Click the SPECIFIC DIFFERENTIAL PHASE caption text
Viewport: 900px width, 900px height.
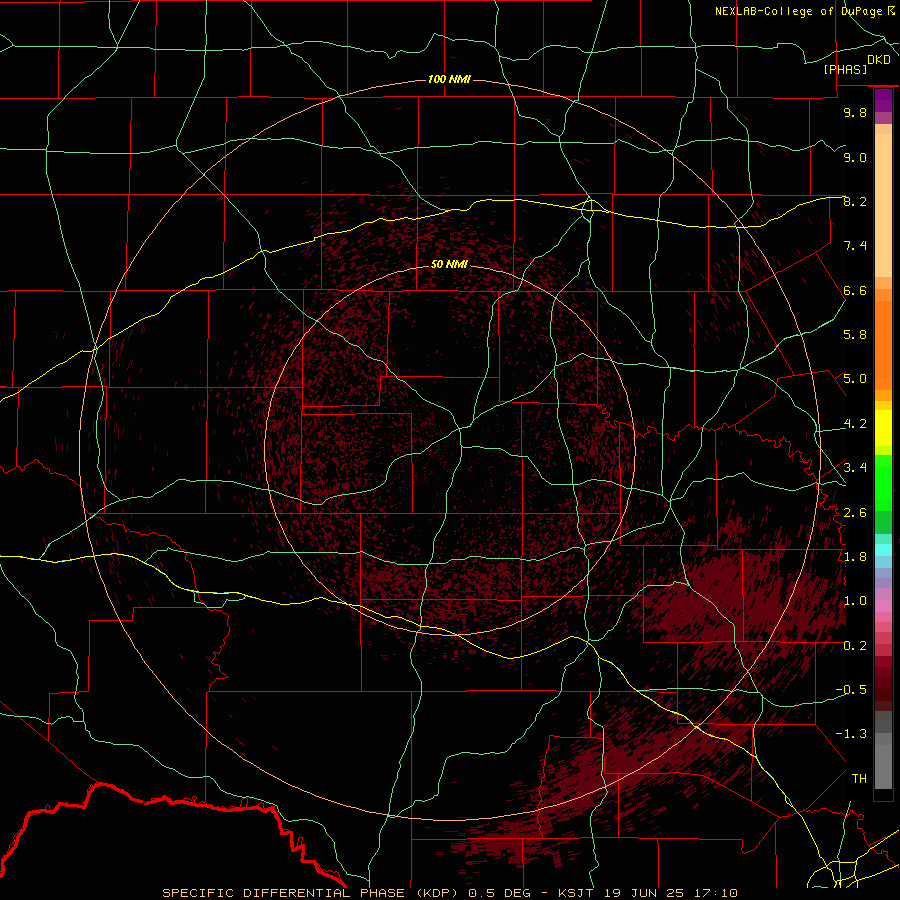[283, 893]
